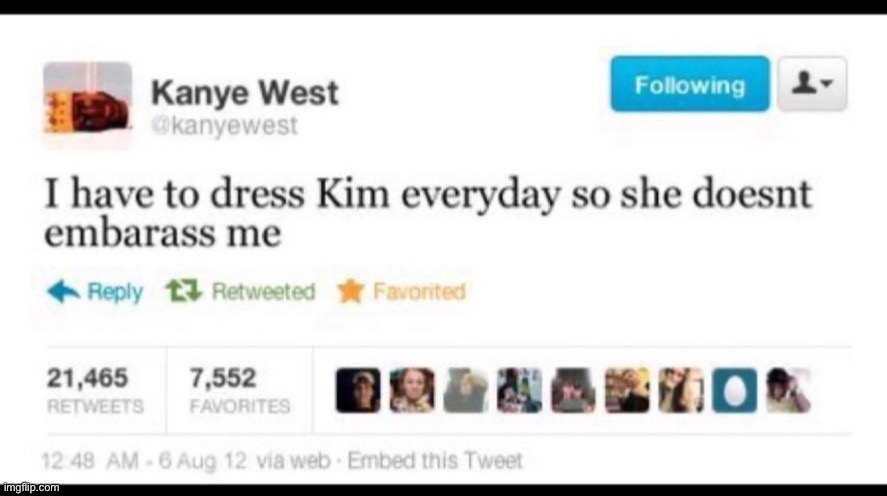Image resolution: width=887 pixels, height=496 pixels.
Task: Open the default egg avatar profile
Action: [734, 390]
